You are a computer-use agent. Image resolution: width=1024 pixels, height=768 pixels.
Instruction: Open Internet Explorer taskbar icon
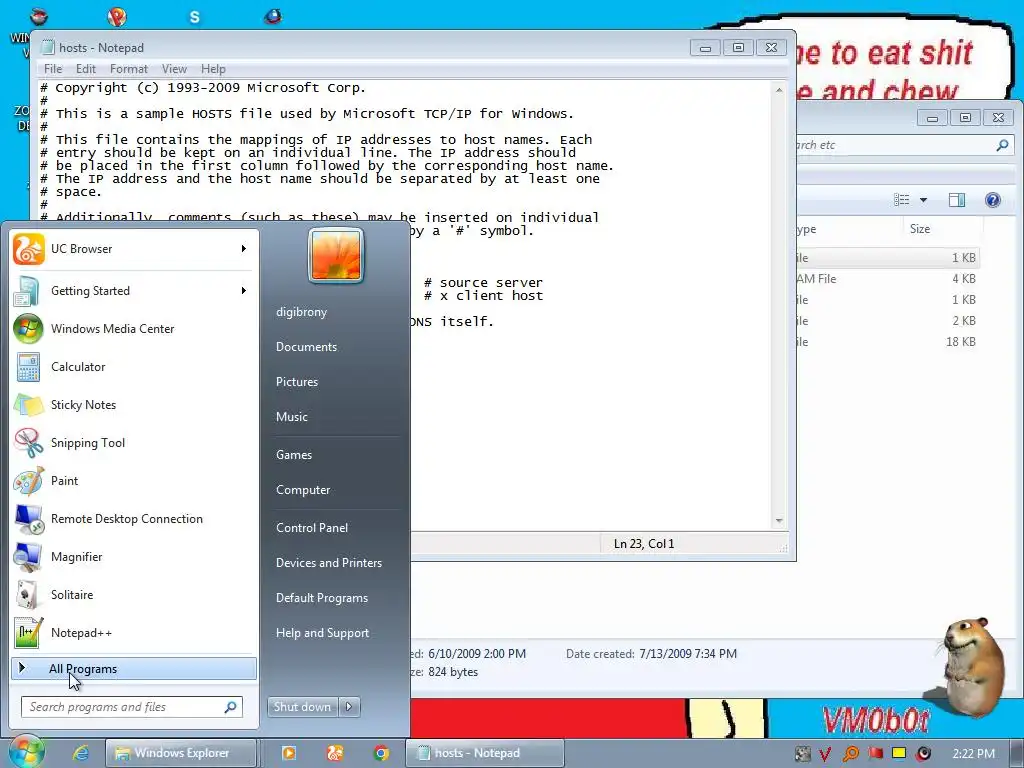[81, 753]
